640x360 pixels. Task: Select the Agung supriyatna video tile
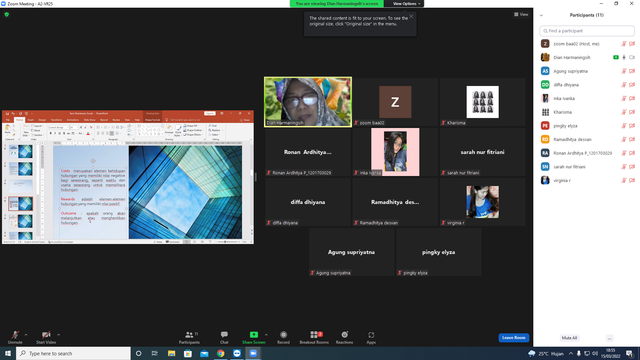pyautogui.click(x=351, y=252)
